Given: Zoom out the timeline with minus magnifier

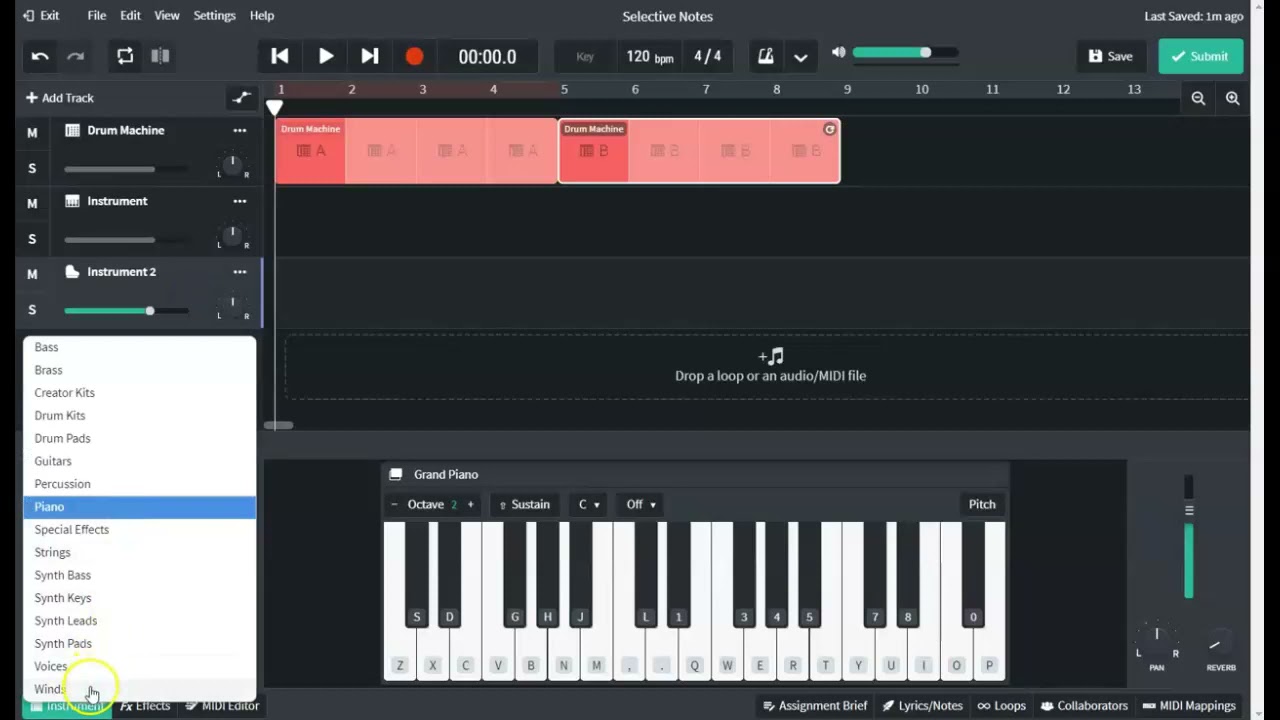Looking at the screenshot, I should click(x=1198, y=98).
